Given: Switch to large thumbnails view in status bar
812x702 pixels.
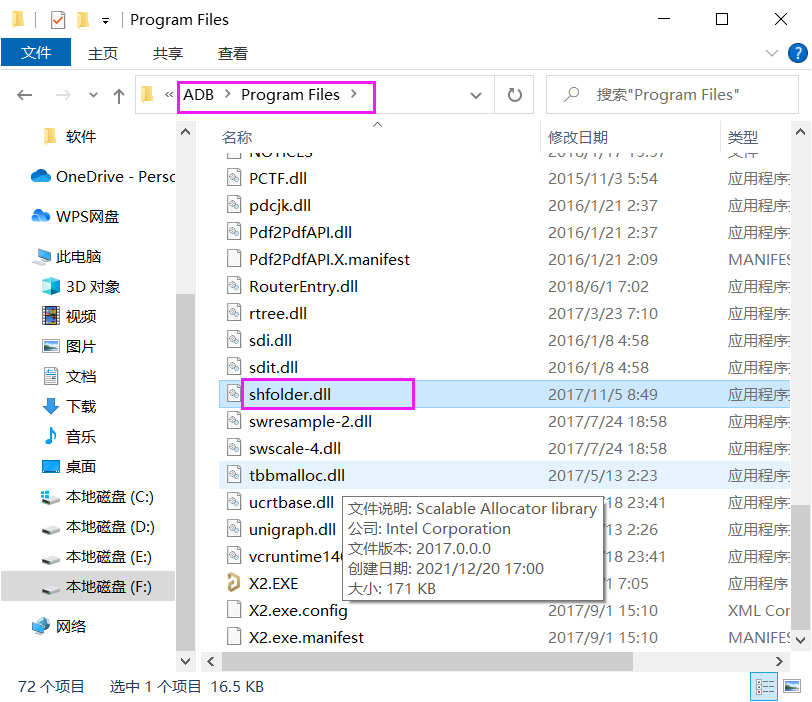Looking at the screenshot, I should pos(789,686).
